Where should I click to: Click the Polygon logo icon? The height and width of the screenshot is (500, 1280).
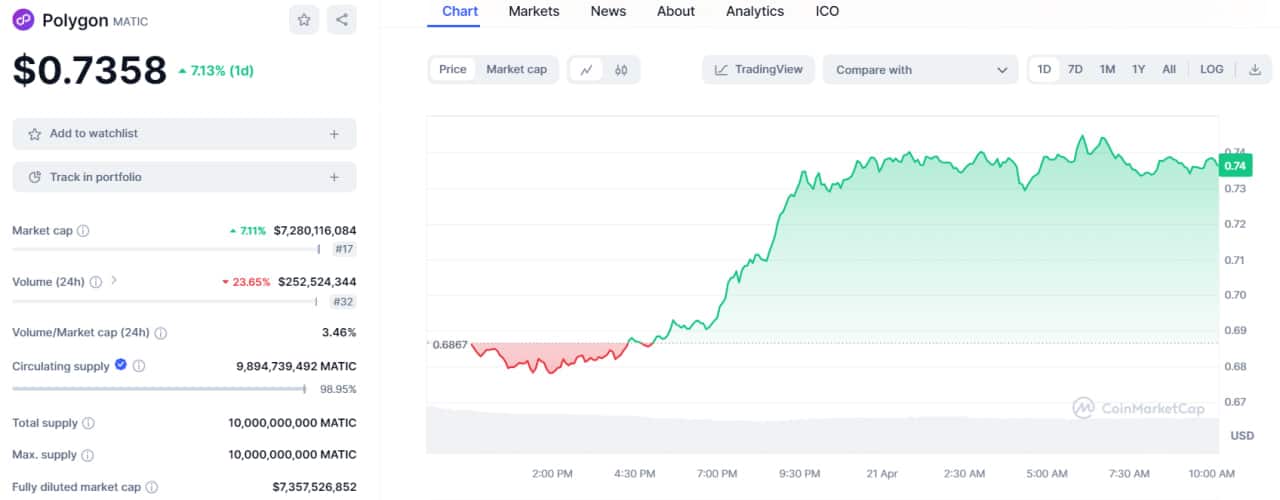[23, 19]
